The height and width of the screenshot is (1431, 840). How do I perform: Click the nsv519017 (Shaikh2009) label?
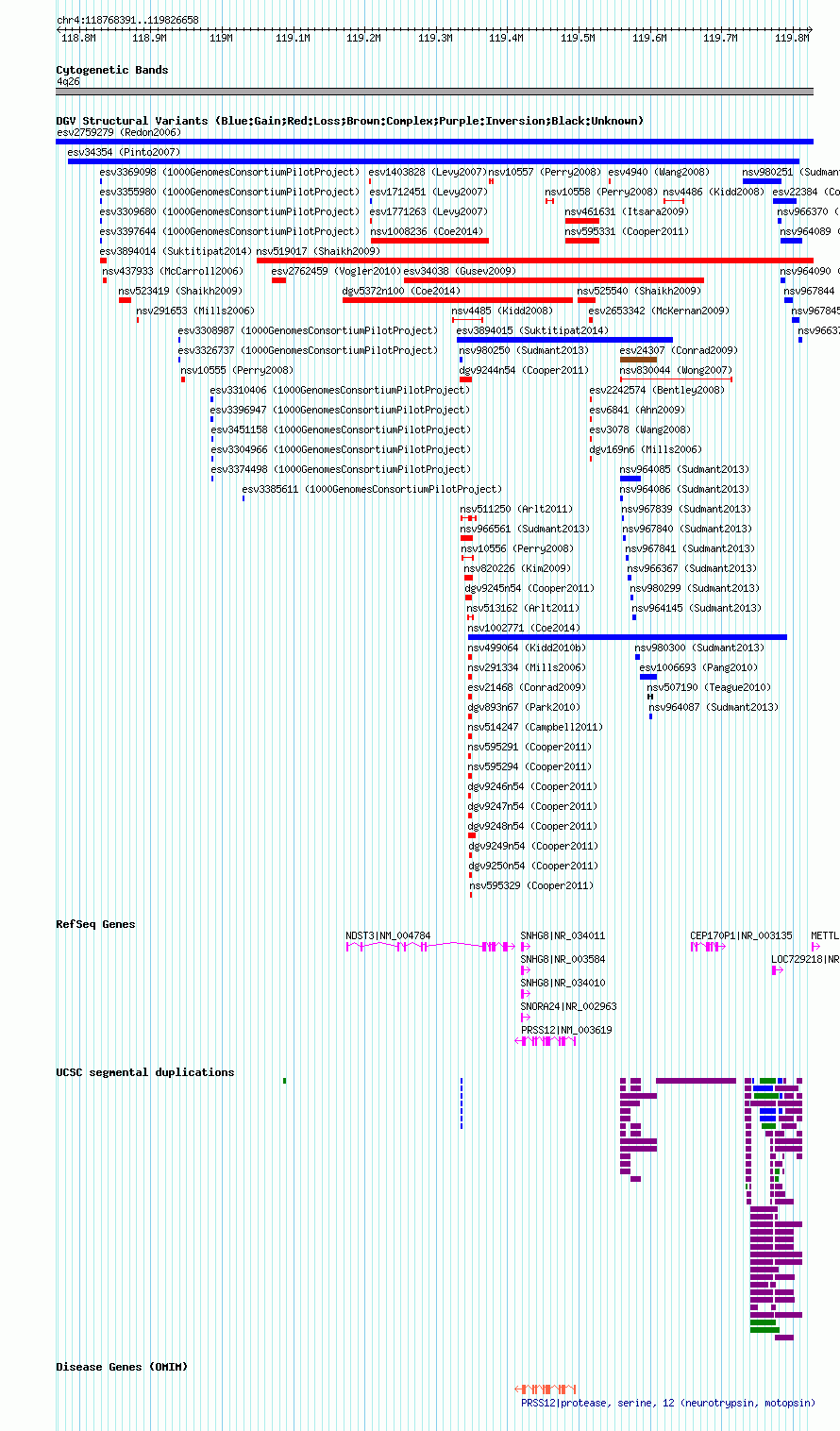pos(319,251)
